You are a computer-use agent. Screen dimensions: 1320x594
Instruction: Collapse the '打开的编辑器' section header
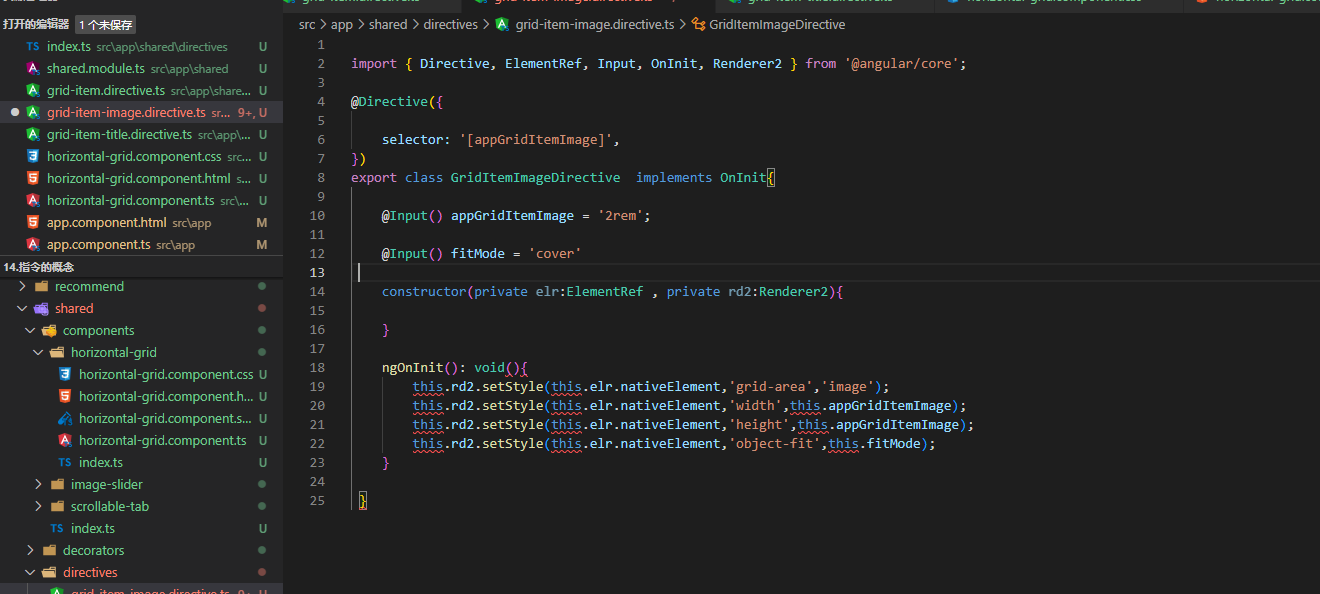pos(36,24)
